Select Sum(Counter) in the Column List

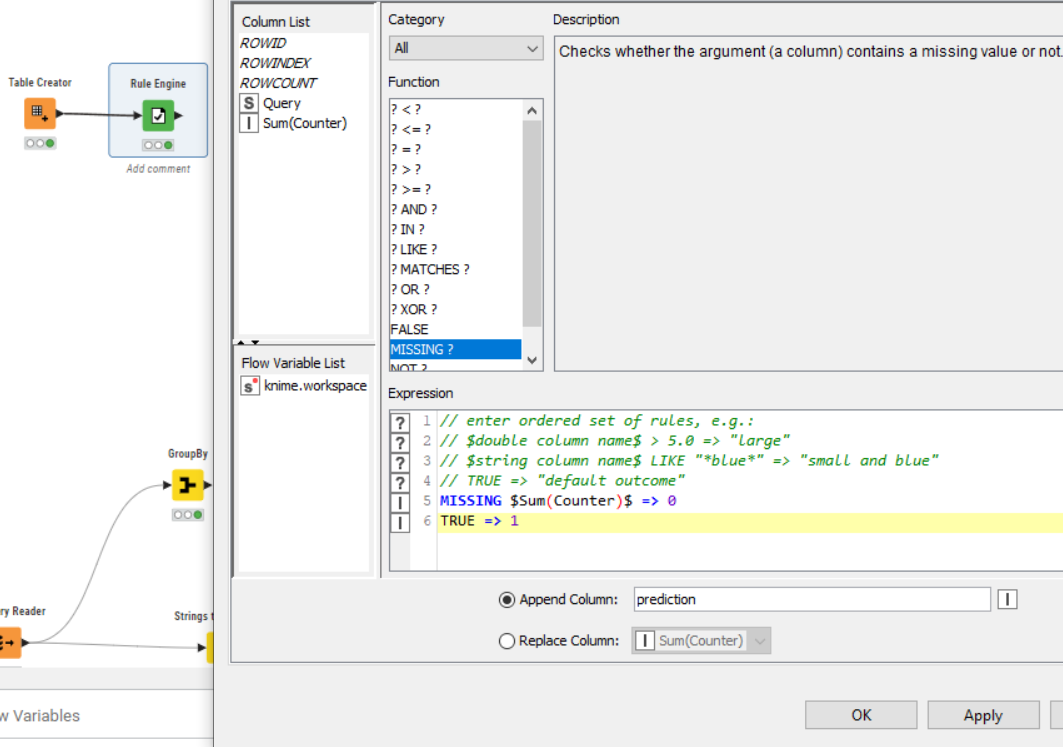(304, 123)
